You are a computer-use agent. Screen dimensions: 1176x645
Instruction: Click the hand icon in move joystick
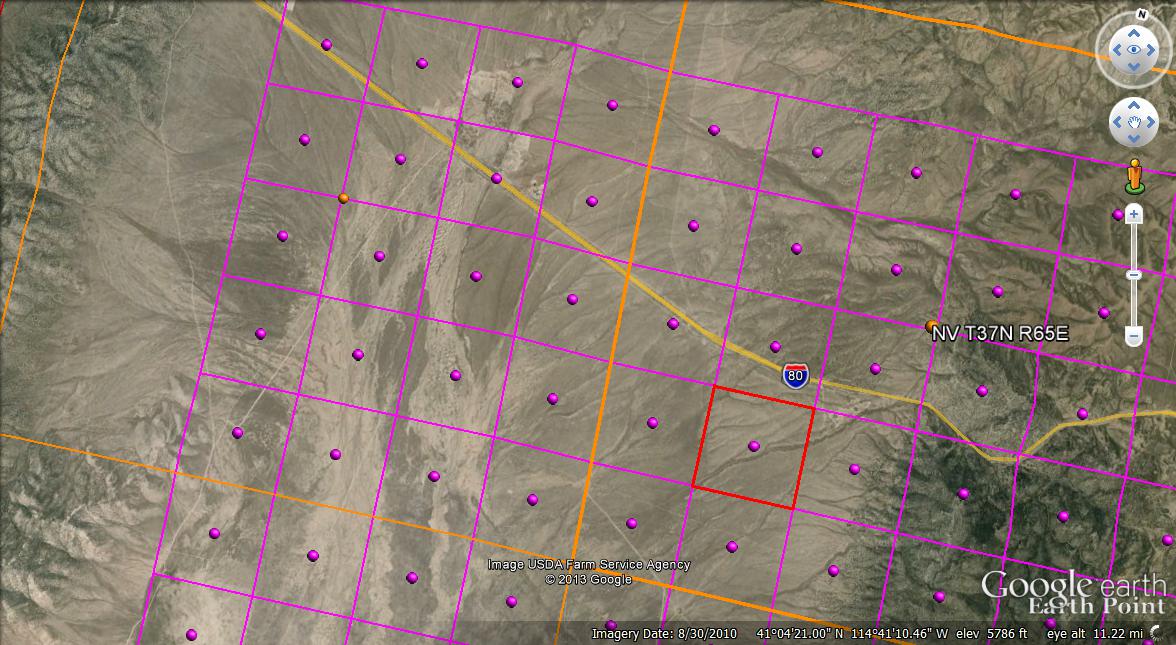click(x=1134, y=122)
